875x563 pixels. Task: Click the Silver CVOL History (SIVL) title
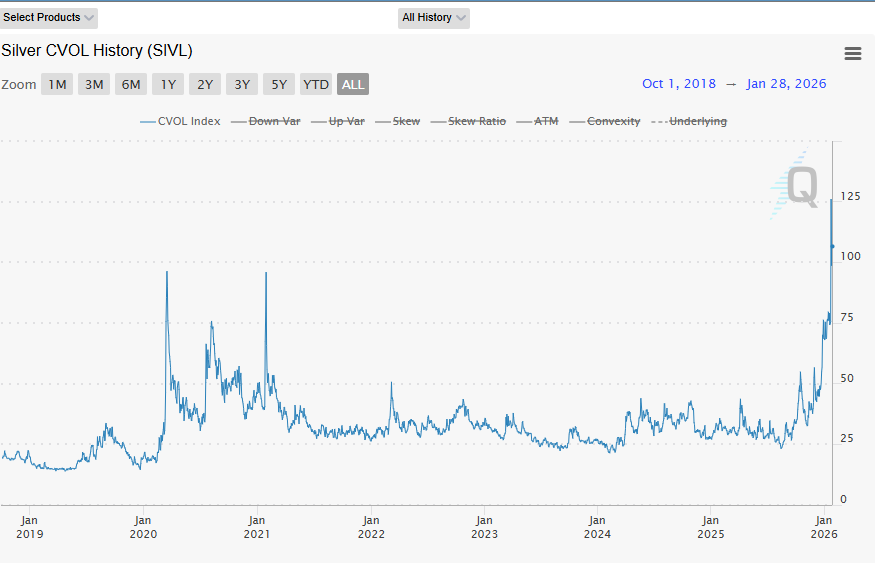click(x=97, y=51)
